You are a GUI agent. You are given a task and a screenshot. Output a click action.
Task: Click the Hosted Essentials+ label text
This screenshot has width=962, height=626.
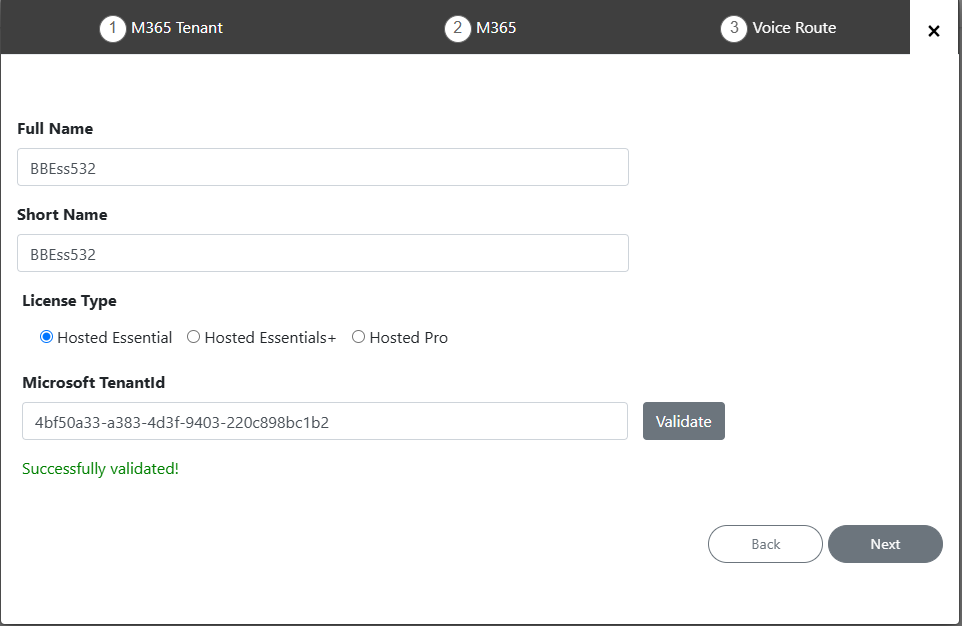271,338
